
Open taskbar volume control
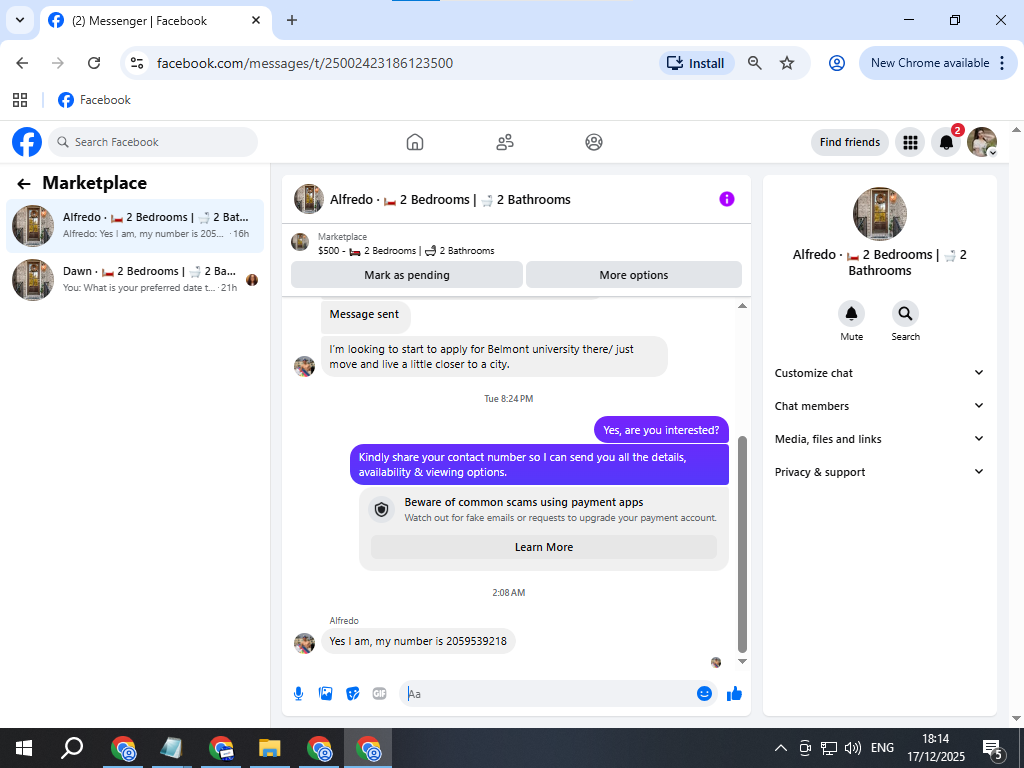tap(852, 748)
